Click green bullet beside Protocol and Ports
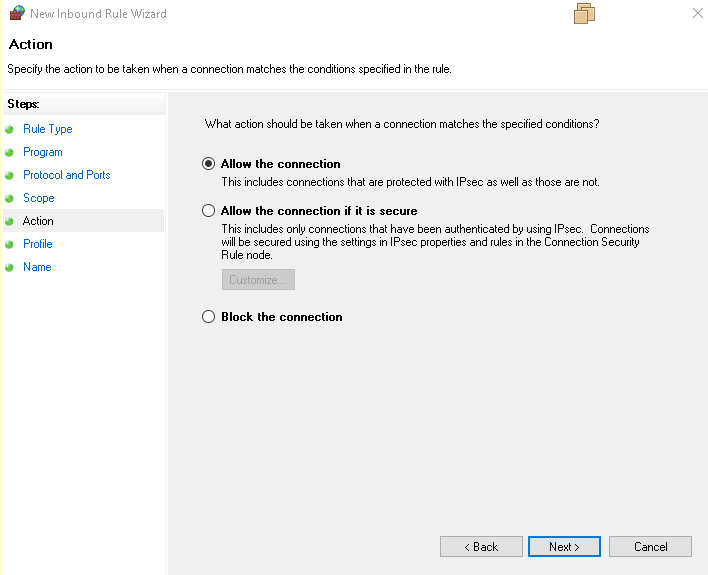This screenshot has height=575, width=708. [10, 176]
